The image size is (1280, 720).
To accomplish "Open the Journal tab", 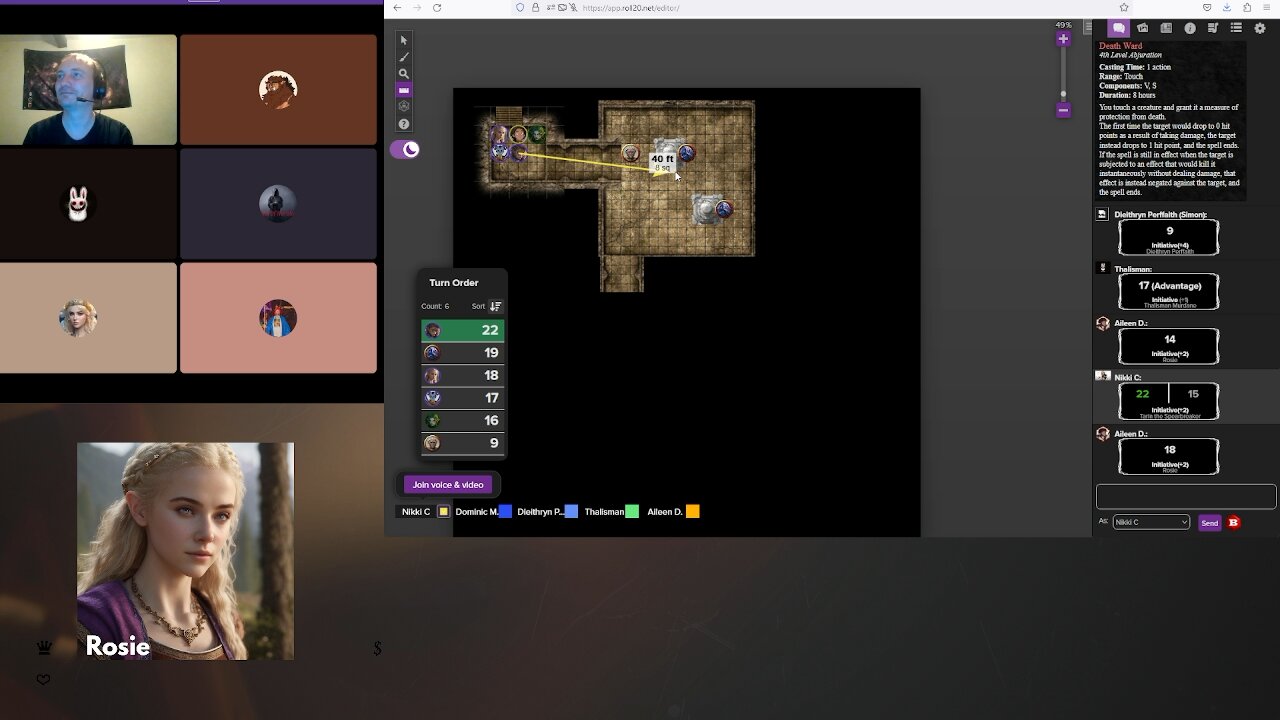I will click(x=1166, y=28).
